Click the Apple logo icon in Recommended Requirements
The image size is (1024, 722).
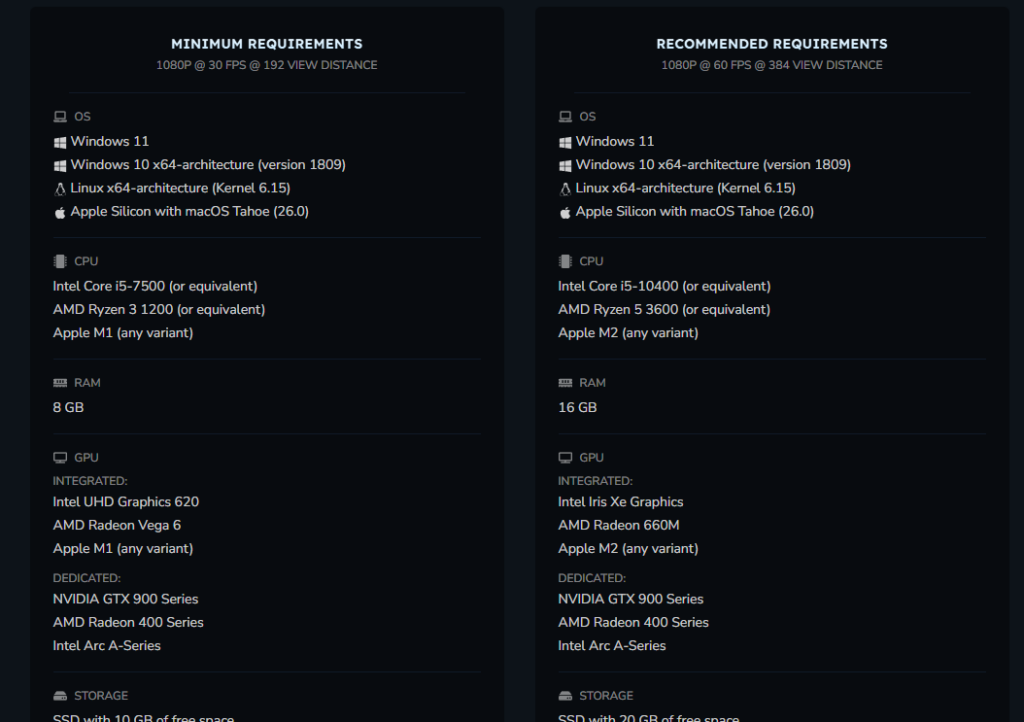[x=565, y=212]
